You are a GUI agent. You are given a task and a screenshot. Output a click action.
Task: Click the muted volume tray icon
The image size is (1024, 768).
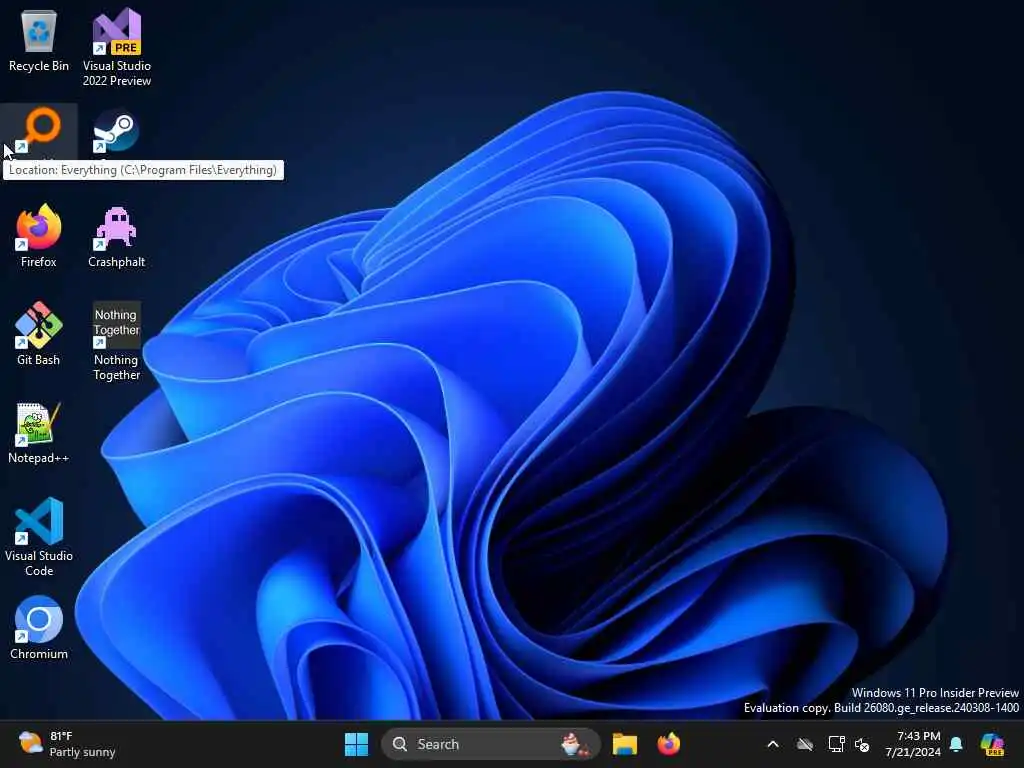pos(862,745)
